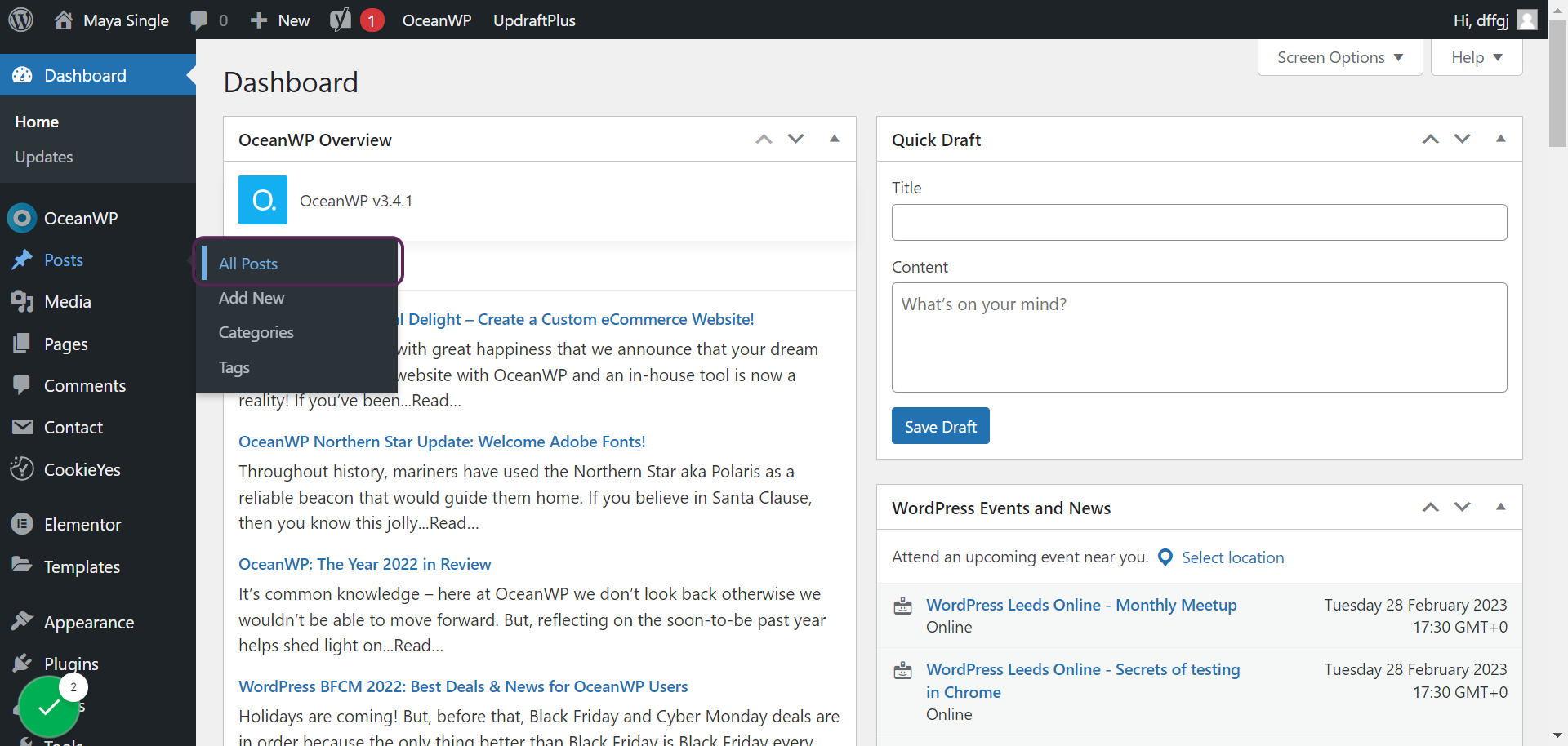Open Tags from Posts submenu
Image resolution: width=1568 pixels, height=746 pixels.
(x=234, y=367)
